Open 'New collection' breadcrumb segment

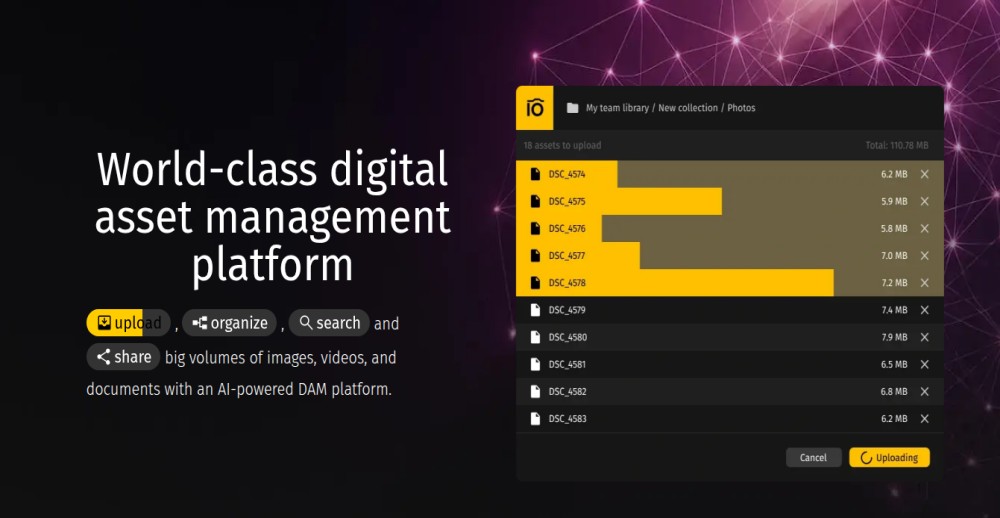click(x=687, y=108)
